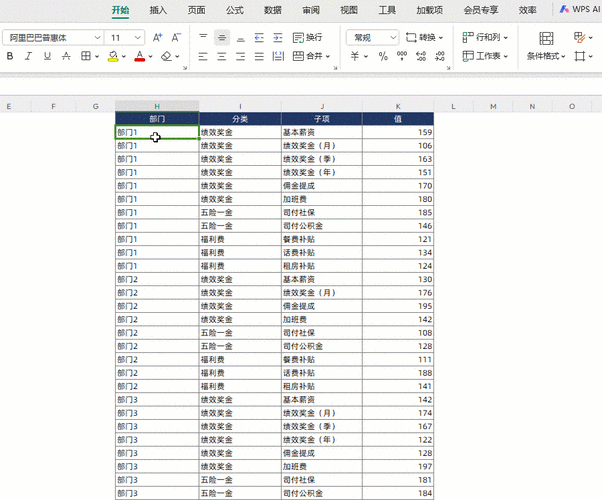Viewport: 602px width, 500px height.
Task: Click the eraser clear formatting icon
Action: (x=166, y=56)
